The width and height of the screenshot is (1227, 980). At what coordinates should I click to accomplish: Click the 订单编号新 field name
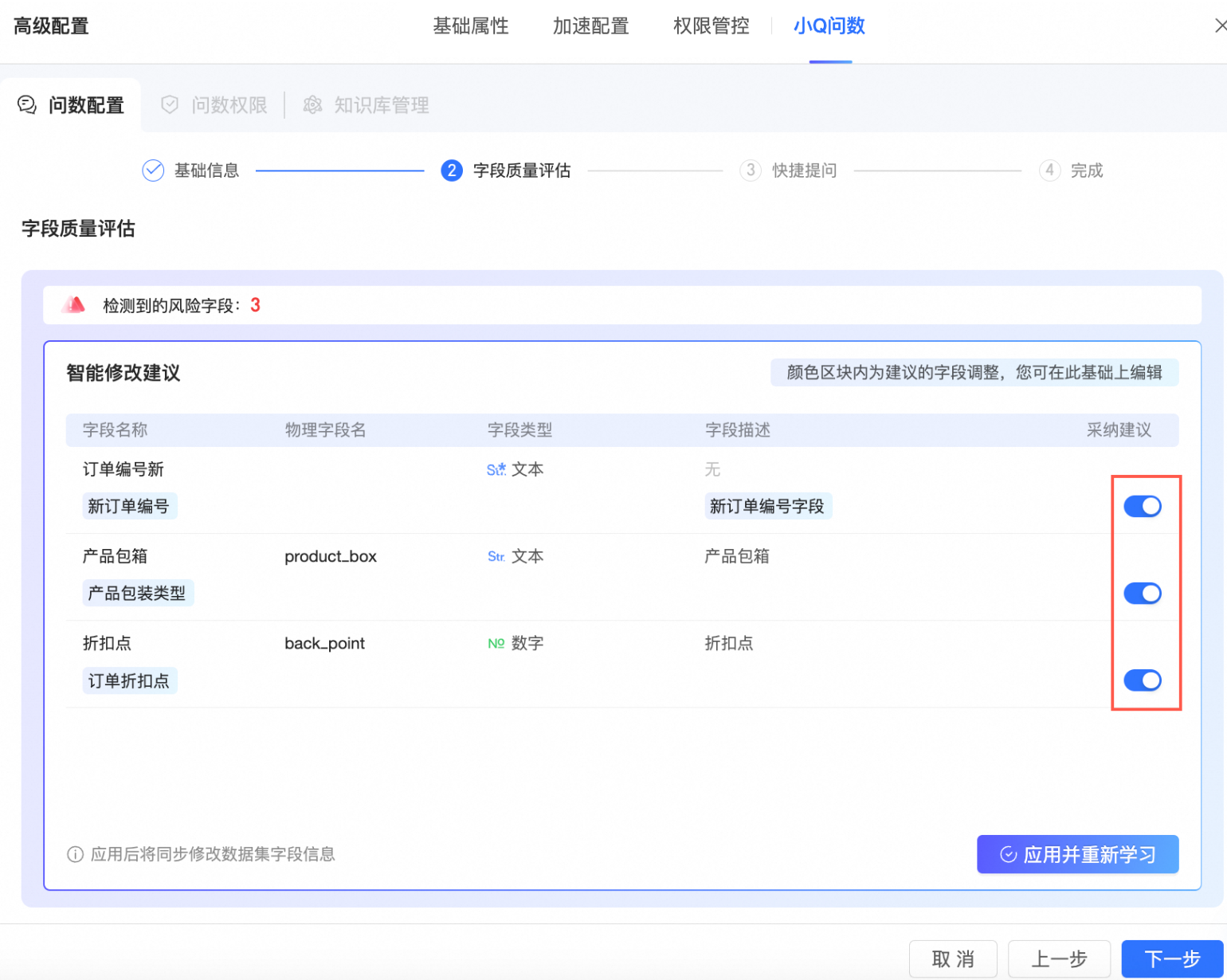(123, 469)
